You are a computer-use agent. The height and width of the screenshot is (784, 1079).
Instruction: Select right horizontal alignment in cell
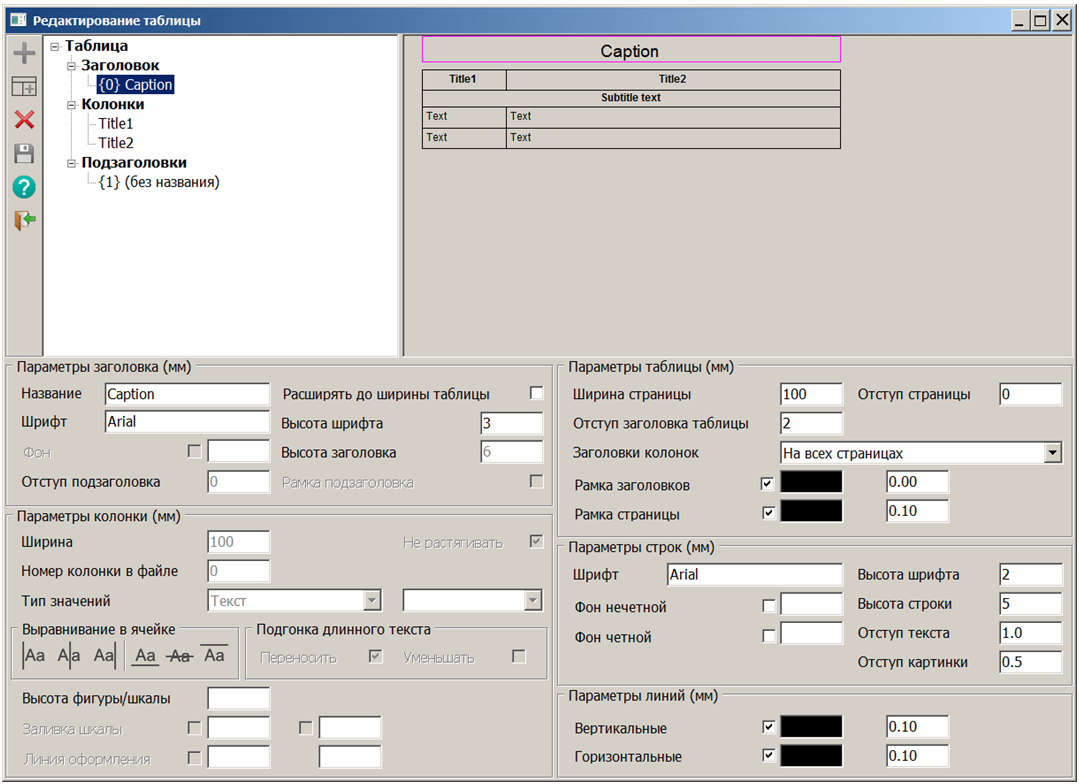click(x=103, y=656)
